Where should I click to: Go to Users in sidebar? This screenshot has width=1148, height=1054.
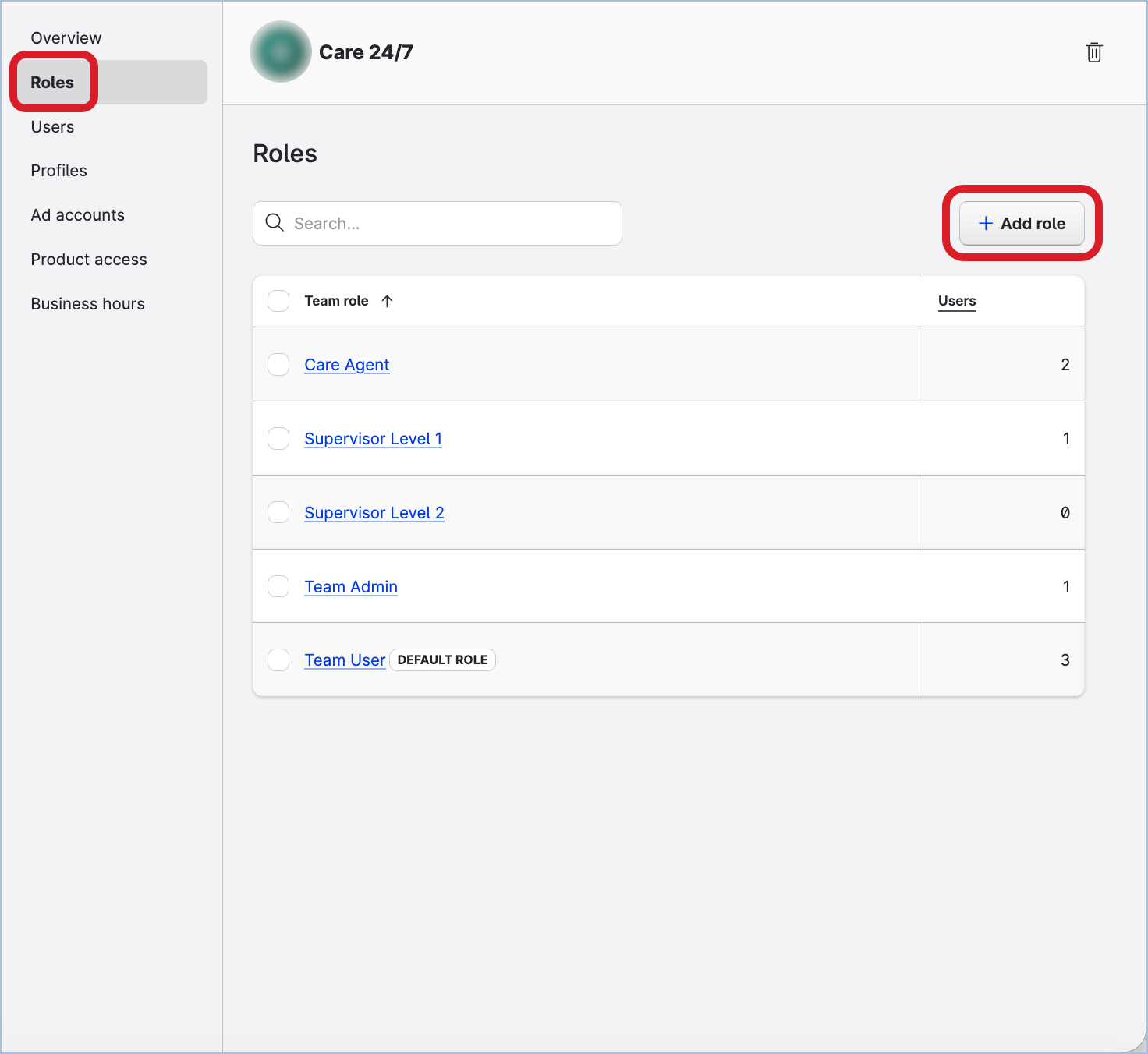[52, 127]
